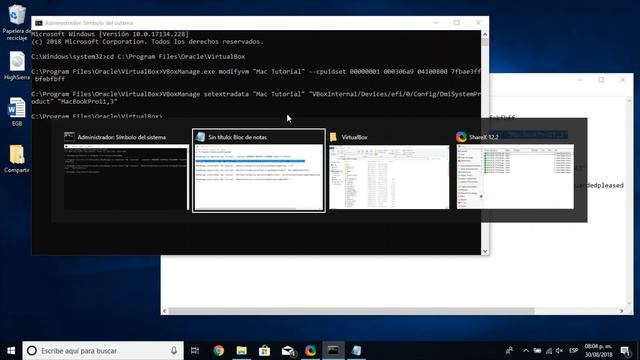Launch Google Chrome from taskbar
640x360 pixels.
tap(218, 351)
